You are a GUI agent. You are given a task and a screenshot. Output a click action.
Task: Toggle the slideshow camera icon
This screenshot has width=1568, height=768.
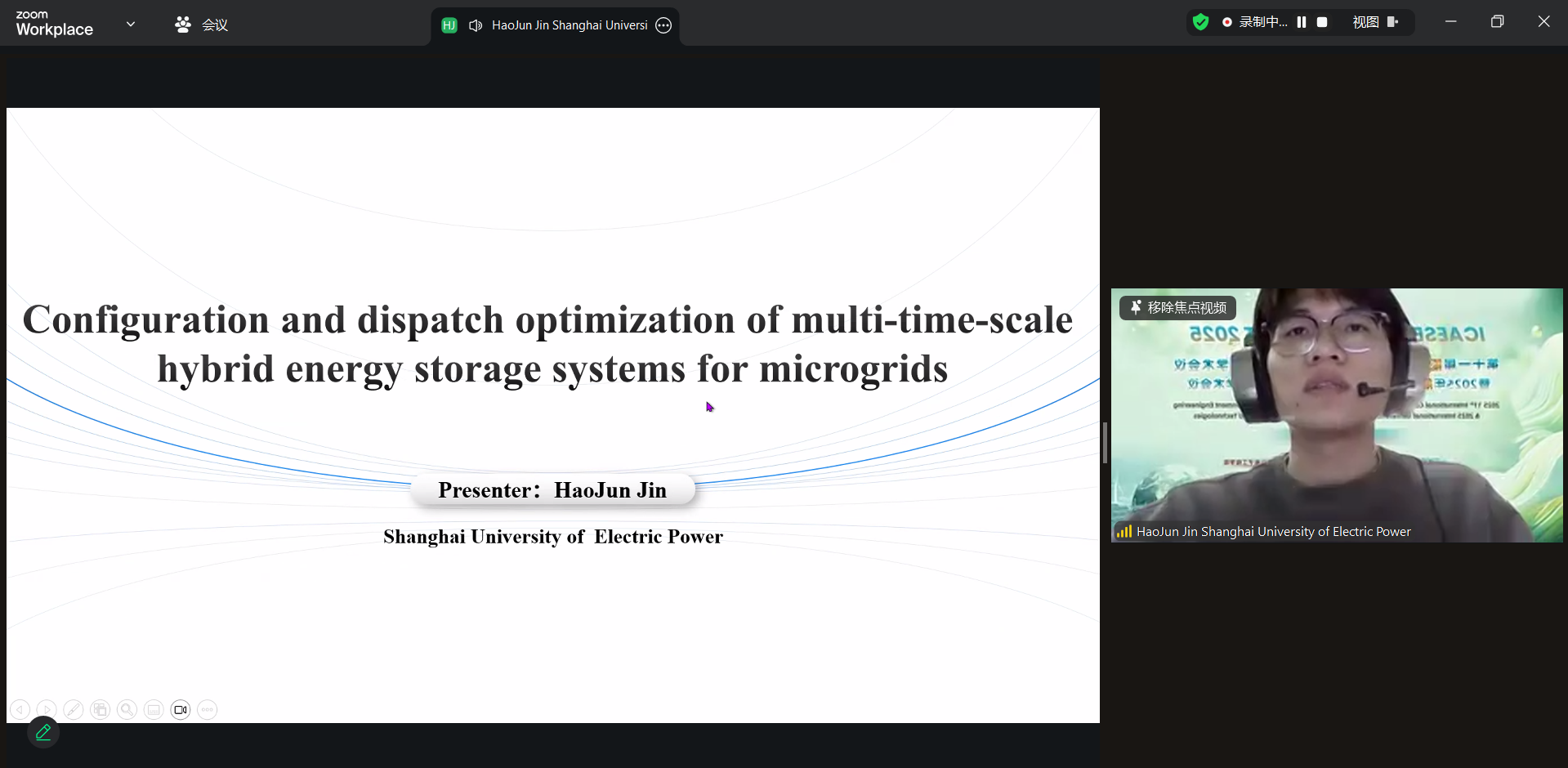tap(181, 710)
